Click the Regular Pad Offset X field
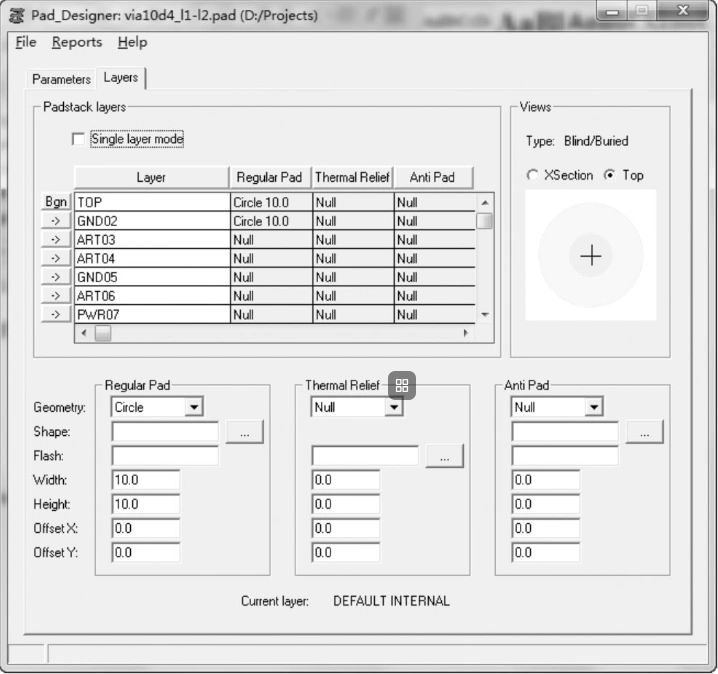Screen dimensions: 718x674 point(146,528)
